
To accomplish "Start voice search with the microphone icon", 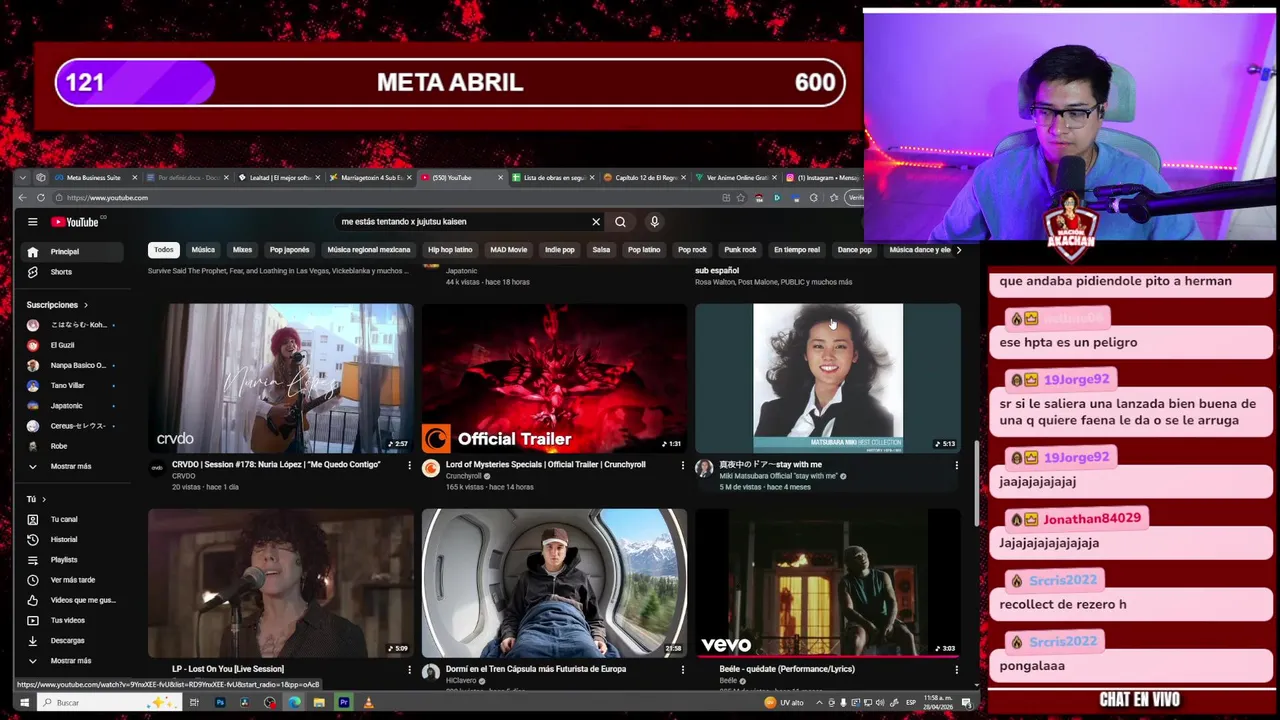I will tap(654, 222).
